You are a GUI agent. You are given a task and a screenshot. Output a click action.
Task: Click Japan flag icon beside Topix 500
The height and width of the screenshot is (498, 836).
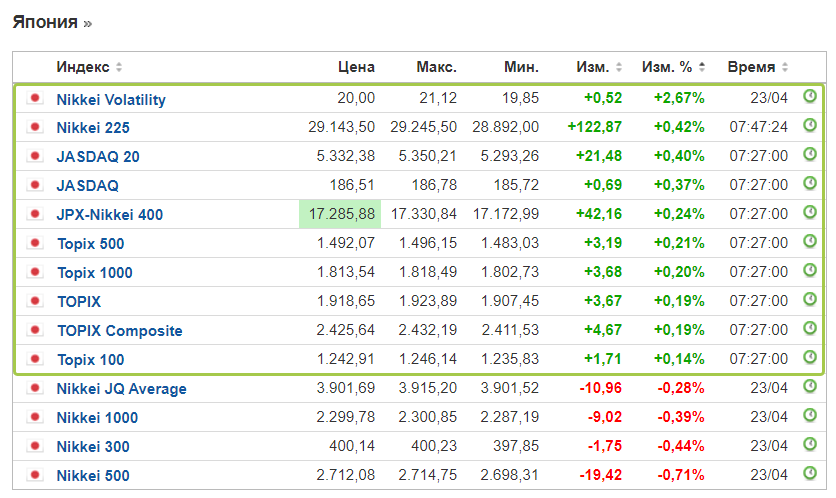[x=35, y=243]
